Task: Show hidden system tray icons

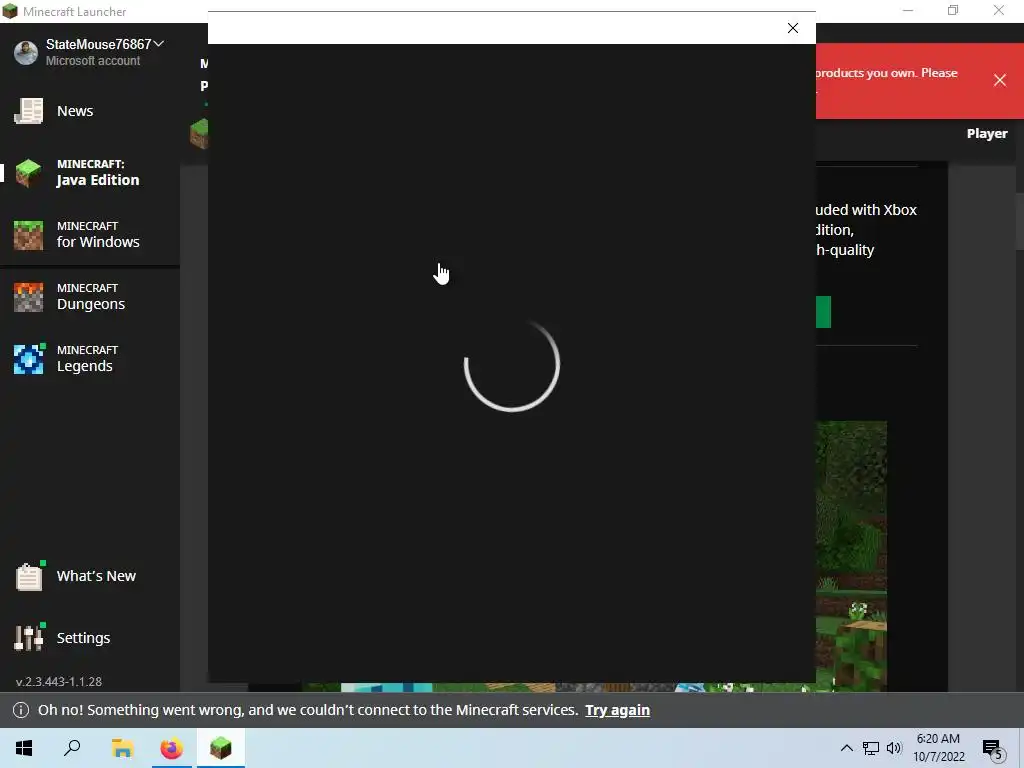Action: click(x=846, y=748)
